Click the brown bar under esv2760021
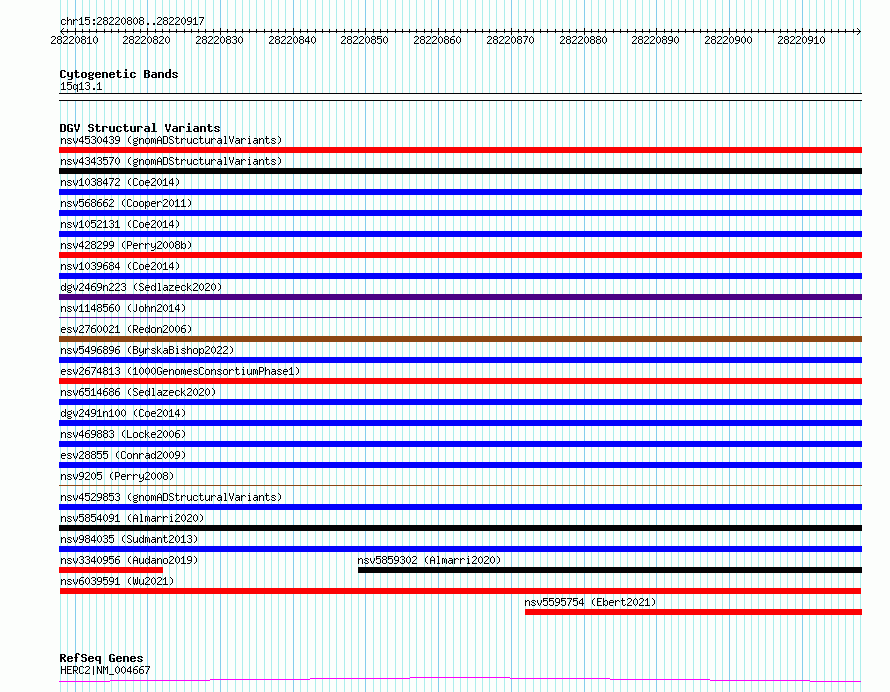Viewport: 890px width, 692px height. (460, 339)
